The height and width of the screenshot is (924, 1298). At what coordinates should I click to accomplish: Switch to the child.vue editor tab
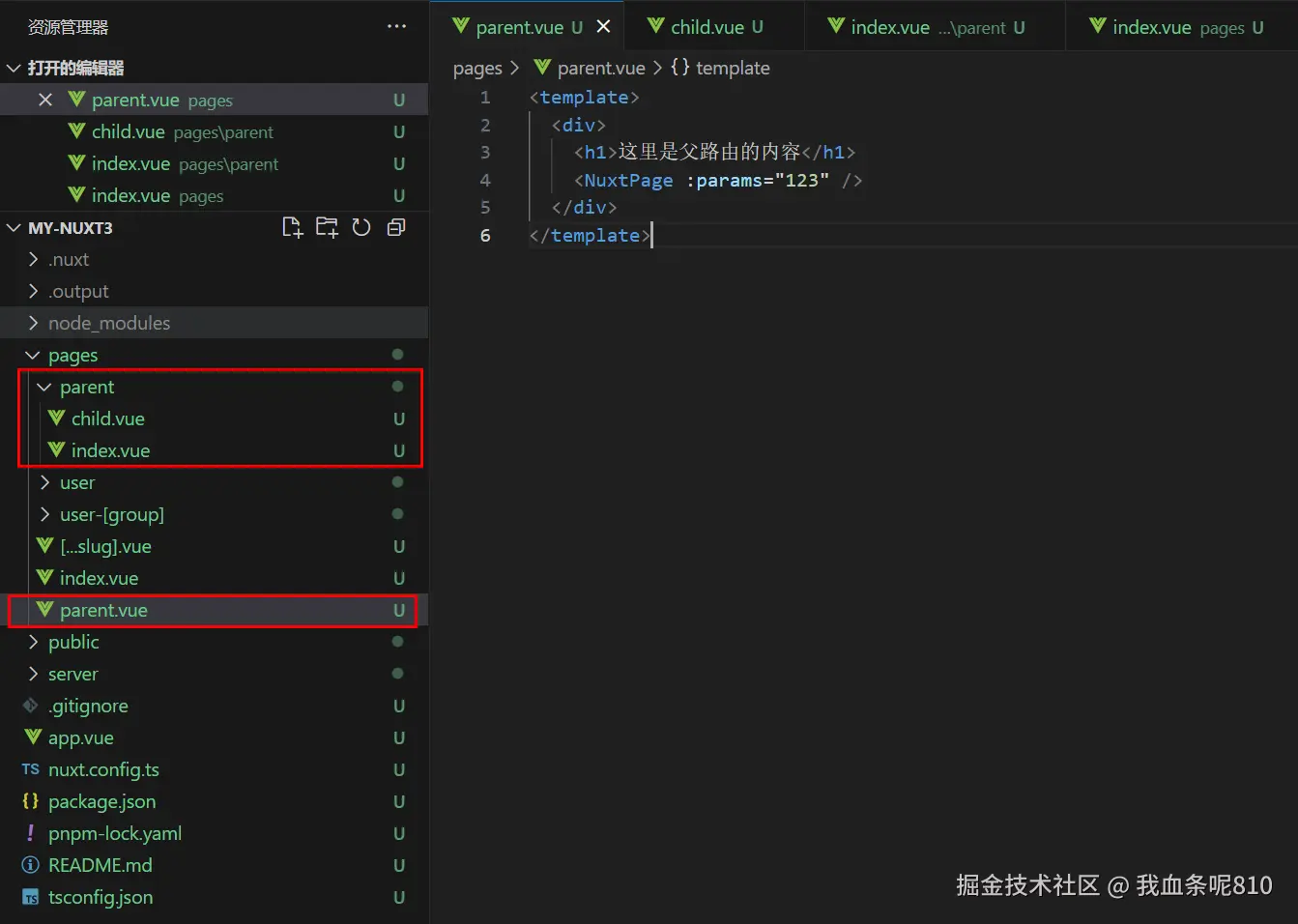tap(713, 26)
